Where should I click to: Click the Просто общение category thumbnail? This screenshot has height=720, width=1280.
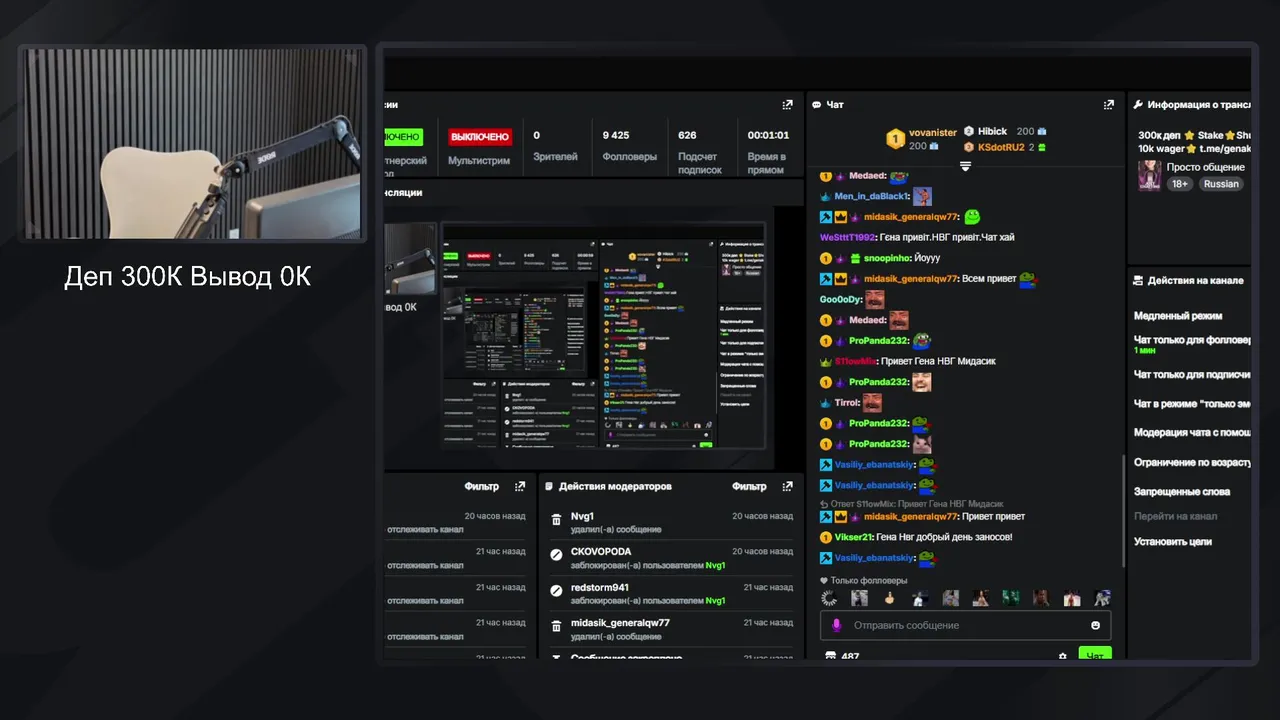point(1149,175)
